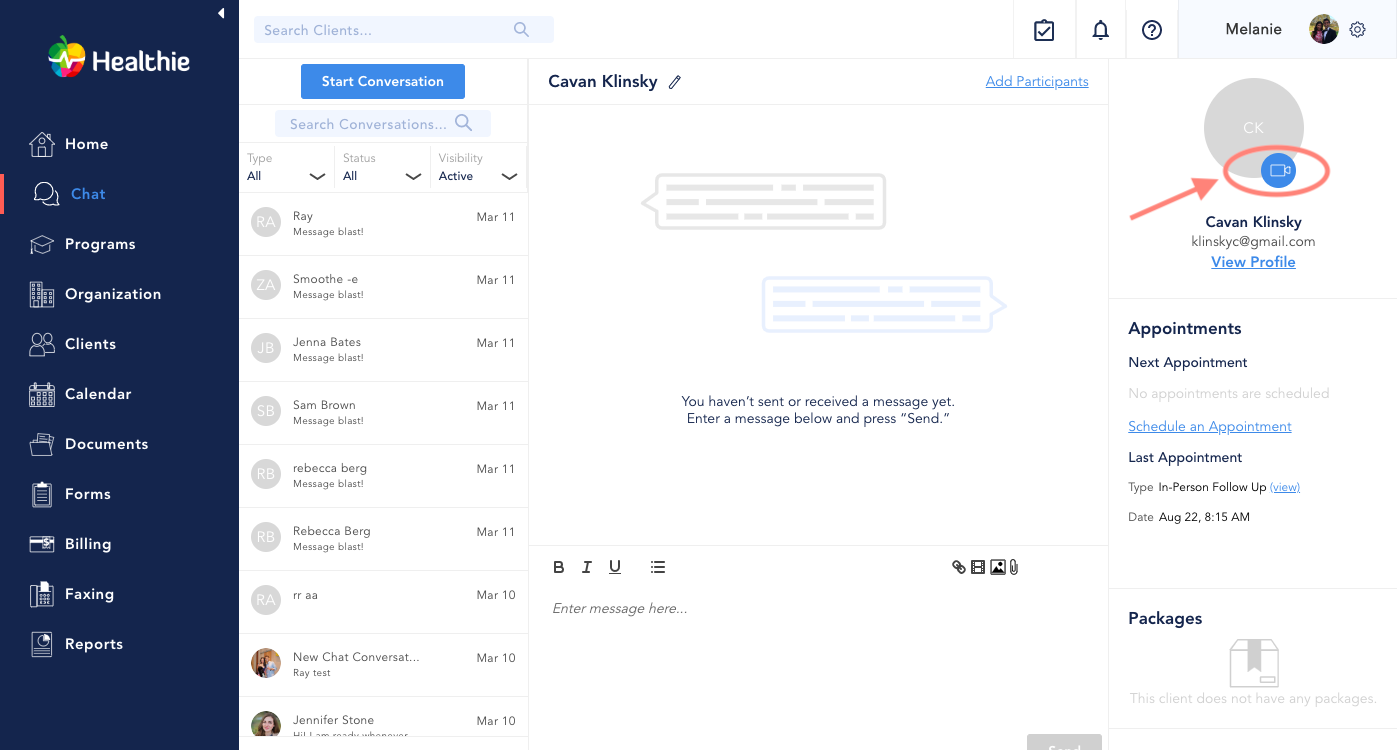
Task: Start a video call with Cavan Klinsky
Action: click(1278, 170)
